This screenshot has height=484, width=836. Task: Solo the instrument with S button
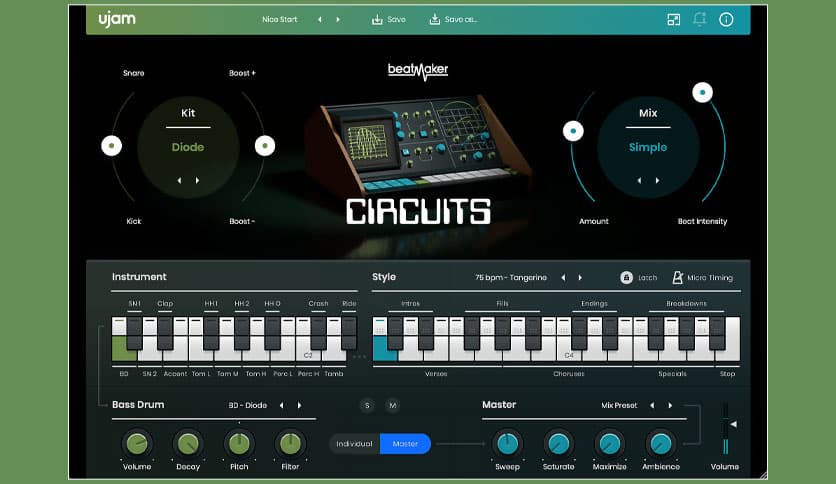367,406
